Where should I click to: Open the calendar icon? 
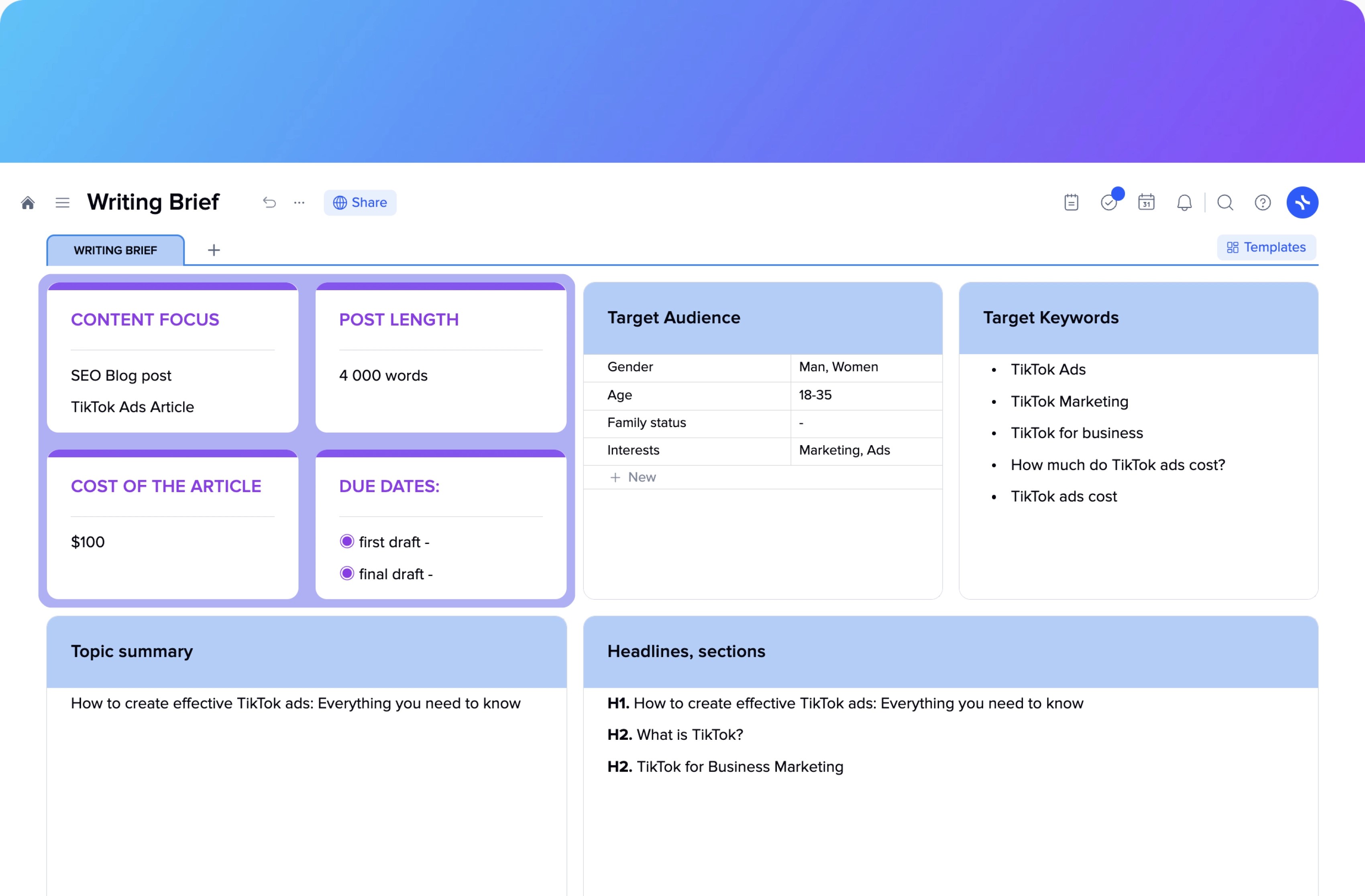coord(1146,202)
